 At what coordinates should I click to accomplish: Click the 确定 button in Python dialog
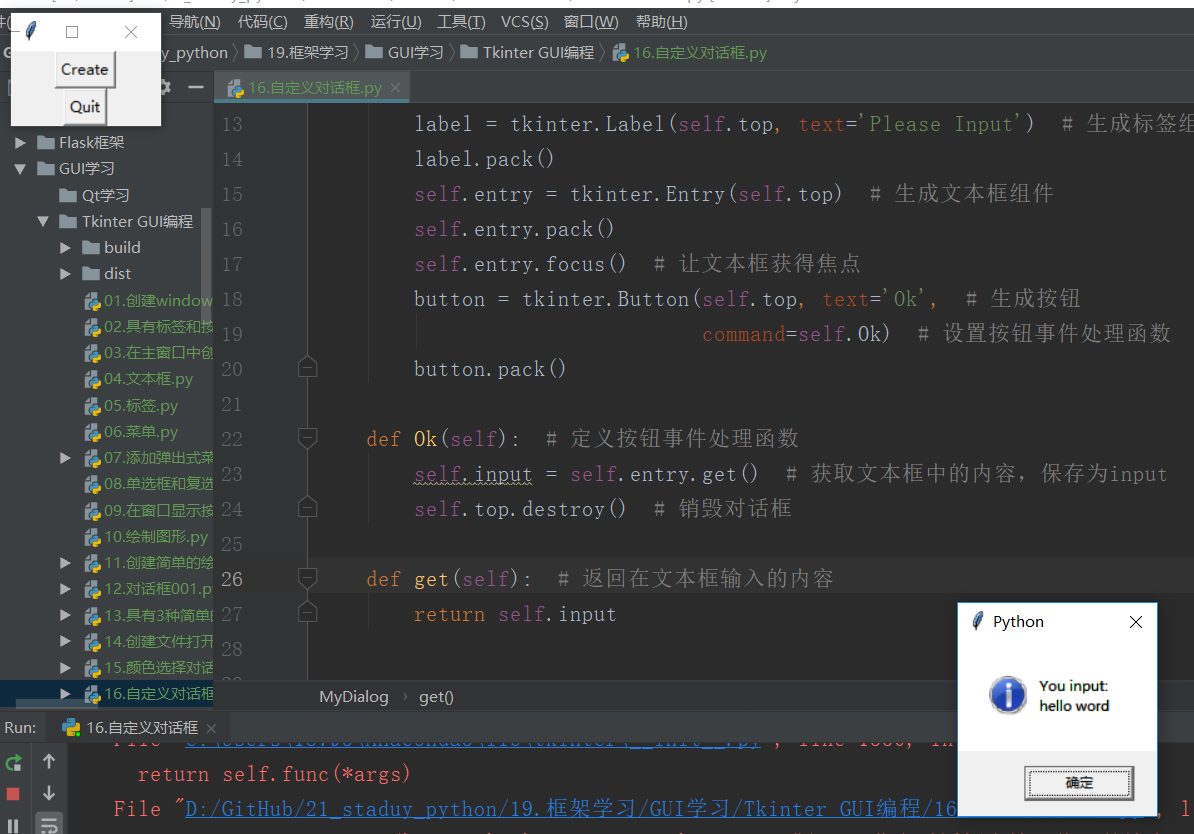coord(1078,783)
